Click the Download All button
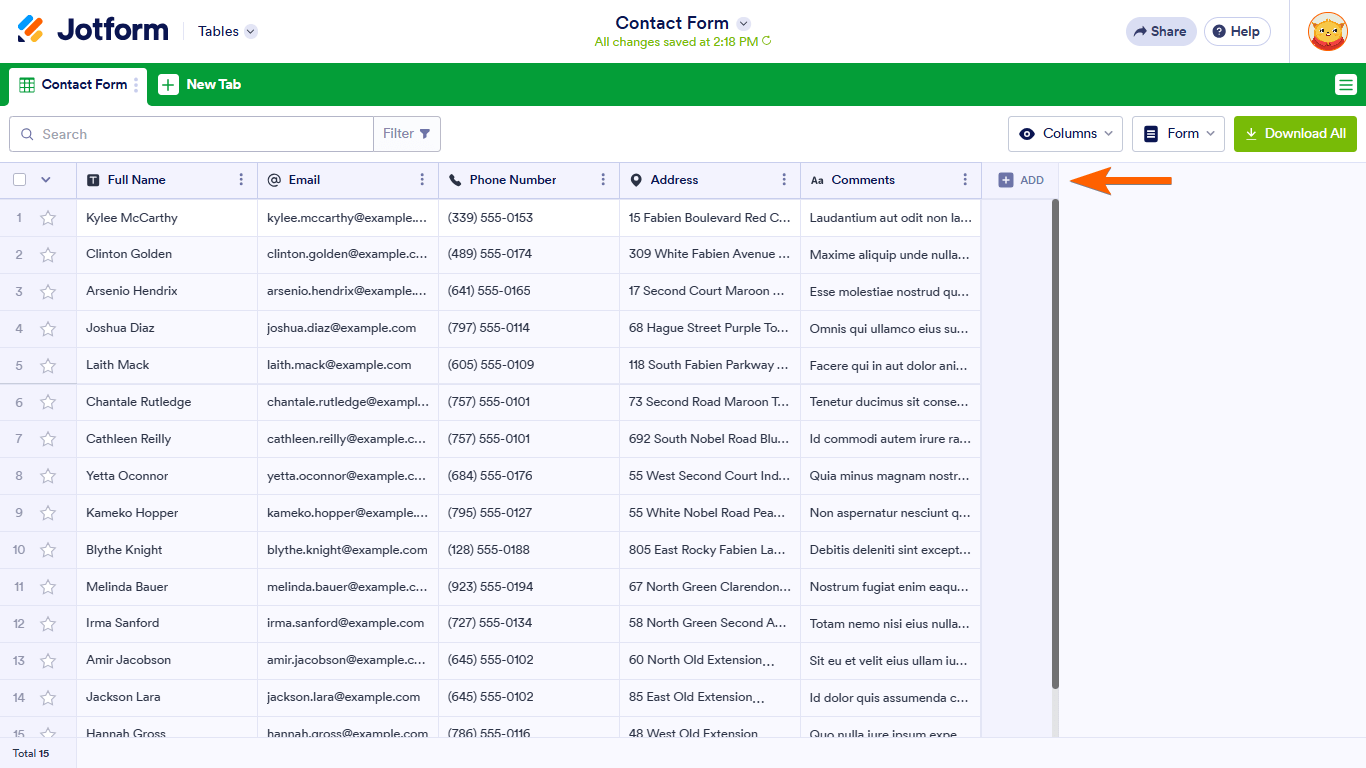1366x768 pixels. [1295, 134]
